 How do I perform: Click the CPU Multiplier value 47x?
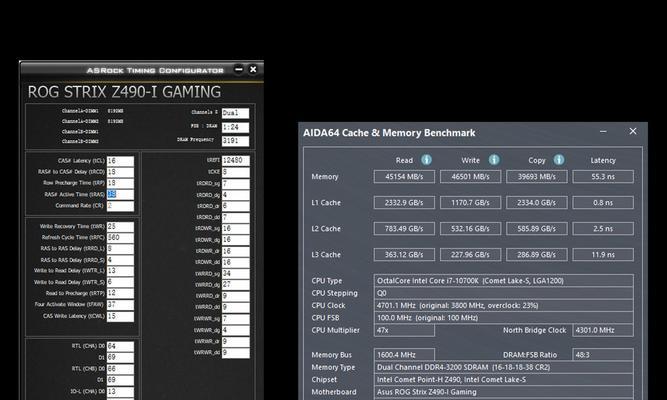click(404, 330)
